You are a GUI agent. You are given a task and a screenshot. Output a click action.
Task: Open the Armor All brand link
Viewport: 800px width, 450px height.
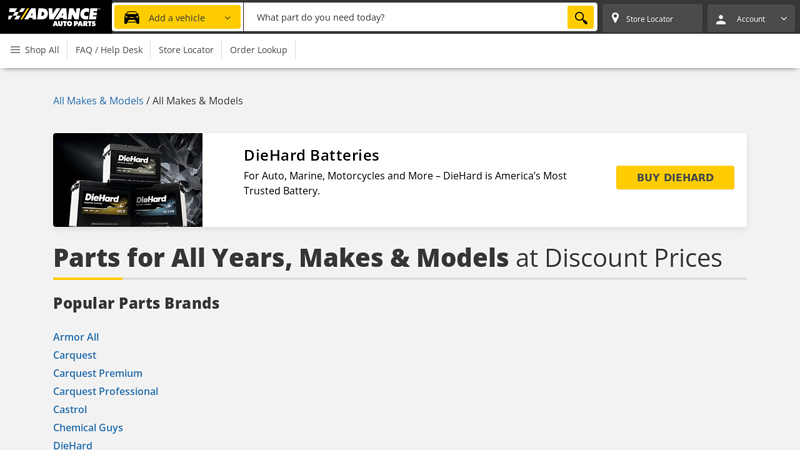76,337
